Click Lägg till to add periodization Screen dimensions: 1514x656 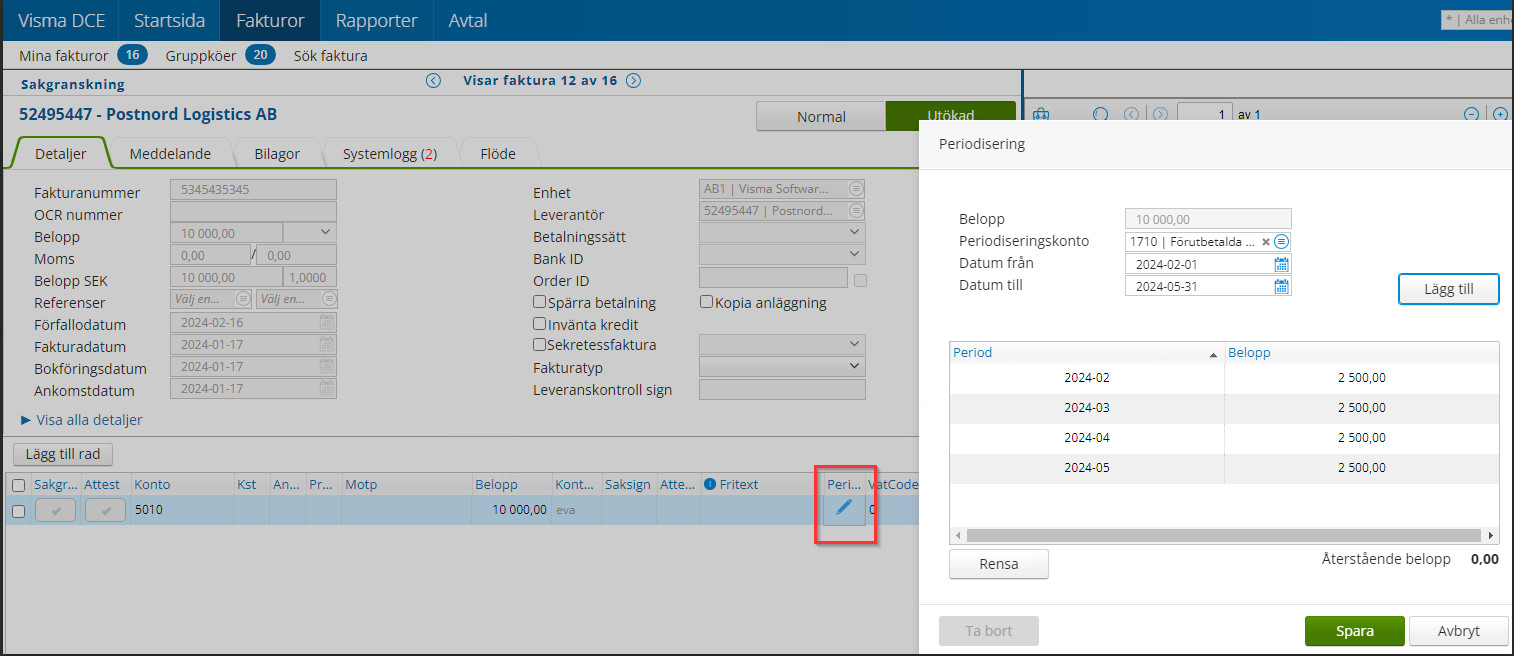tap(1448, 289)
